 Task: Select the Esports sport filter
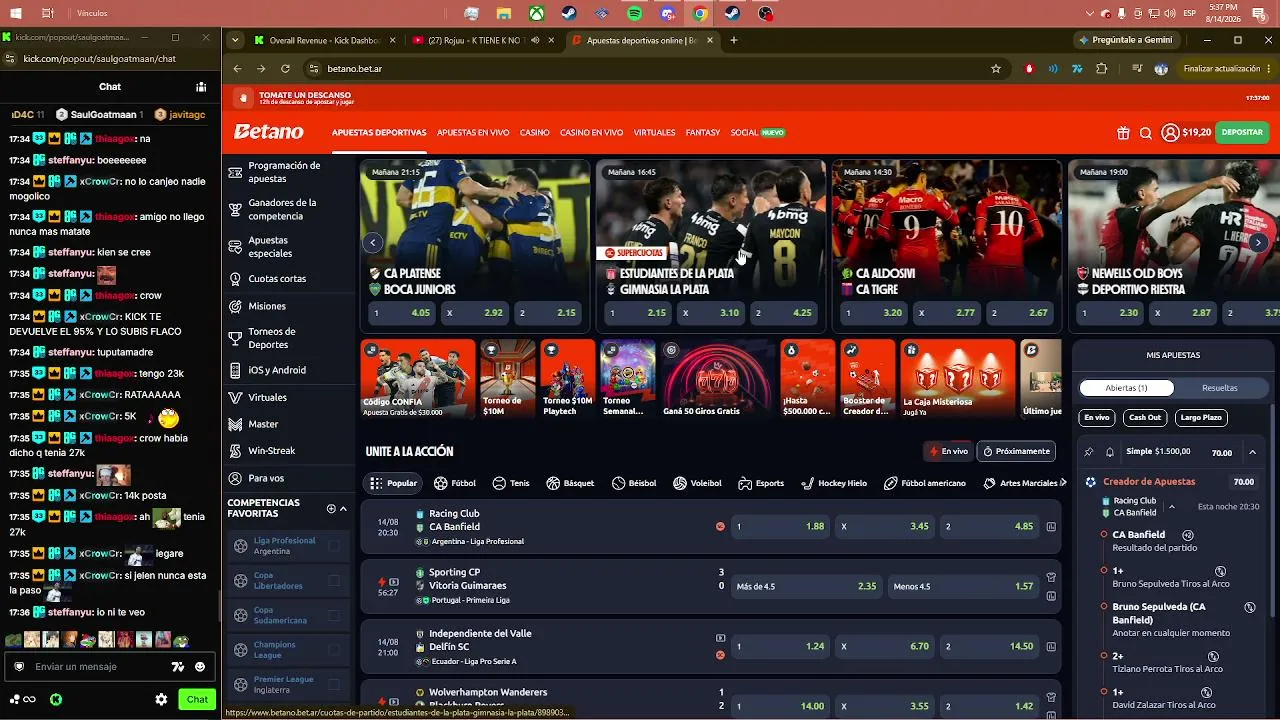(761, 483)
